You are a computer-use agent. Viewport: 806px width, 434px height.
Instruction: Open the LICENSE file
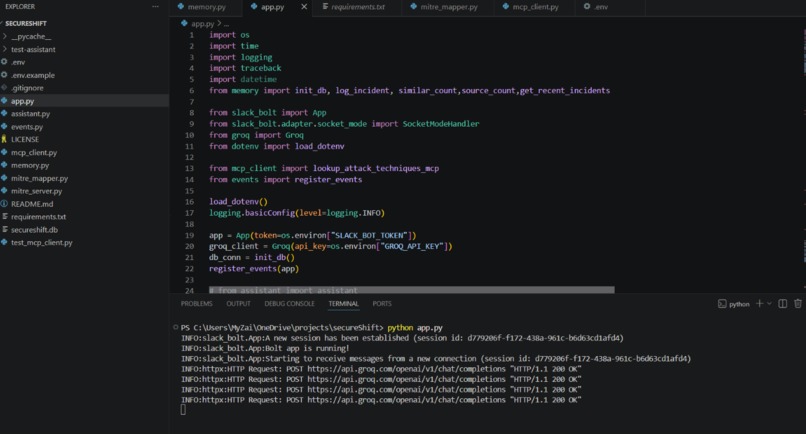pos(25,139)
